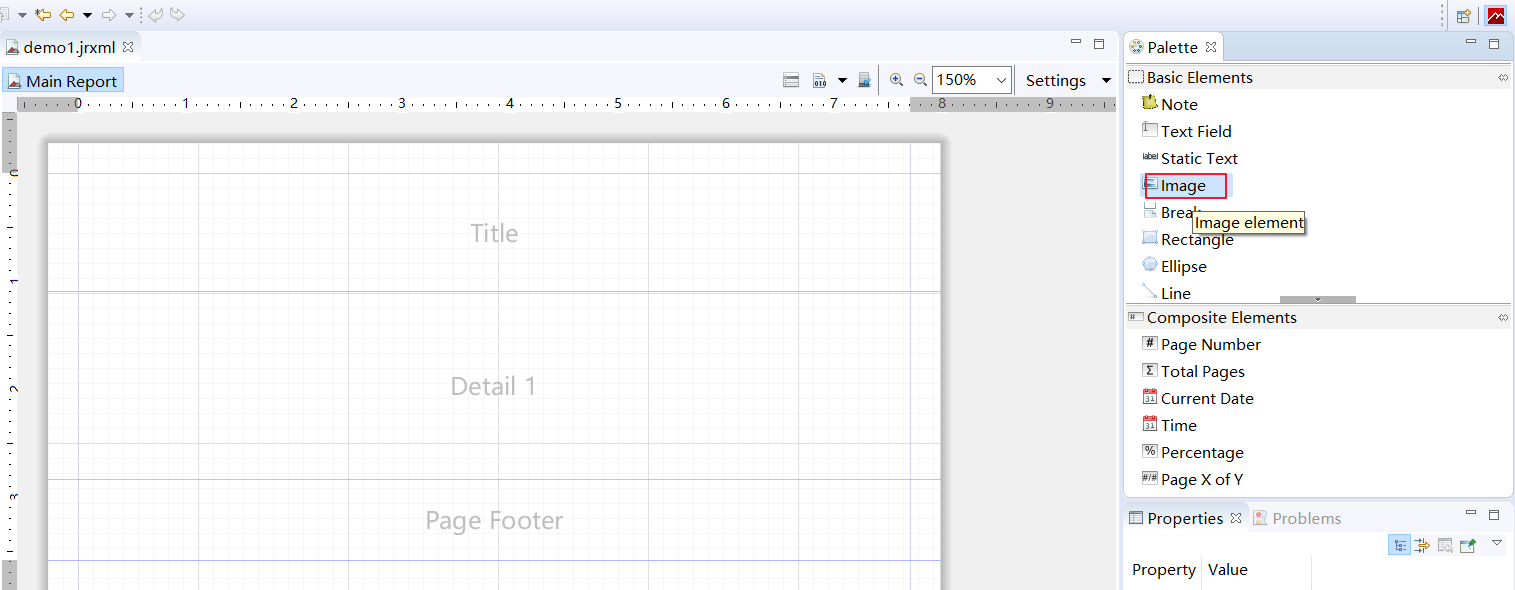The image size is (1515, 590).
Task: Click the zoom out magnifier icon
Action: 920,80
